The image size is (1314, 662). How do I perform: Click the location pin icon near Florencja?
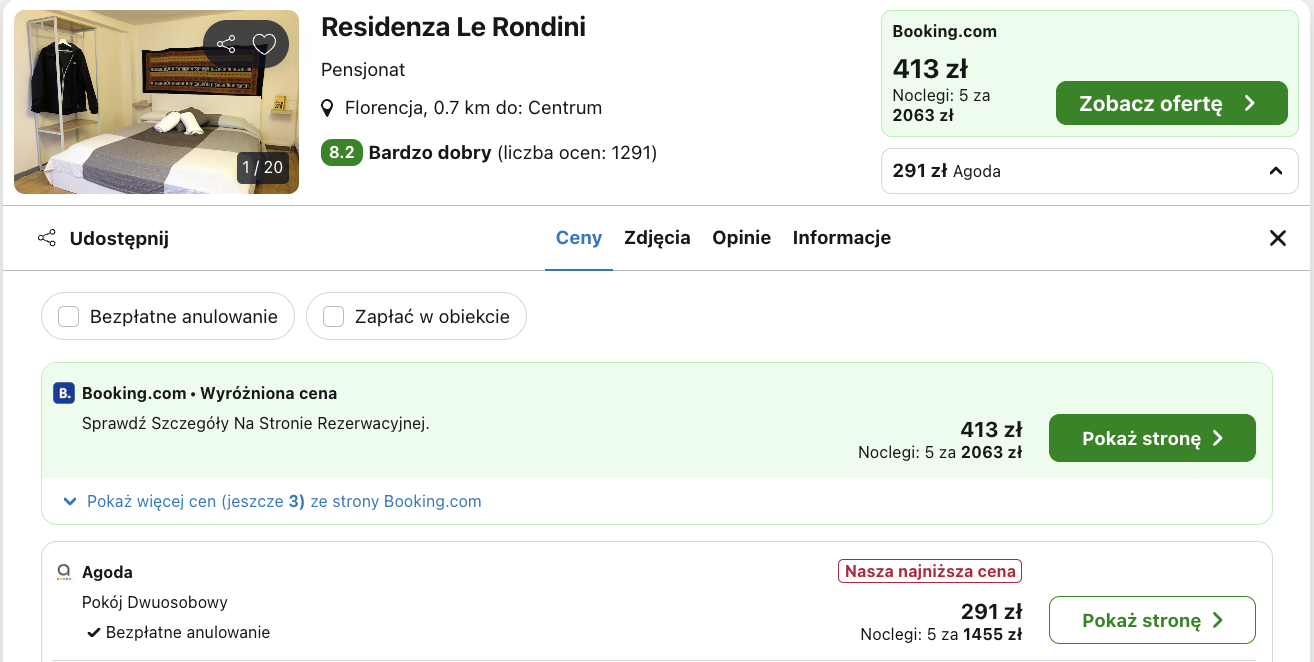tap(327, 108)
